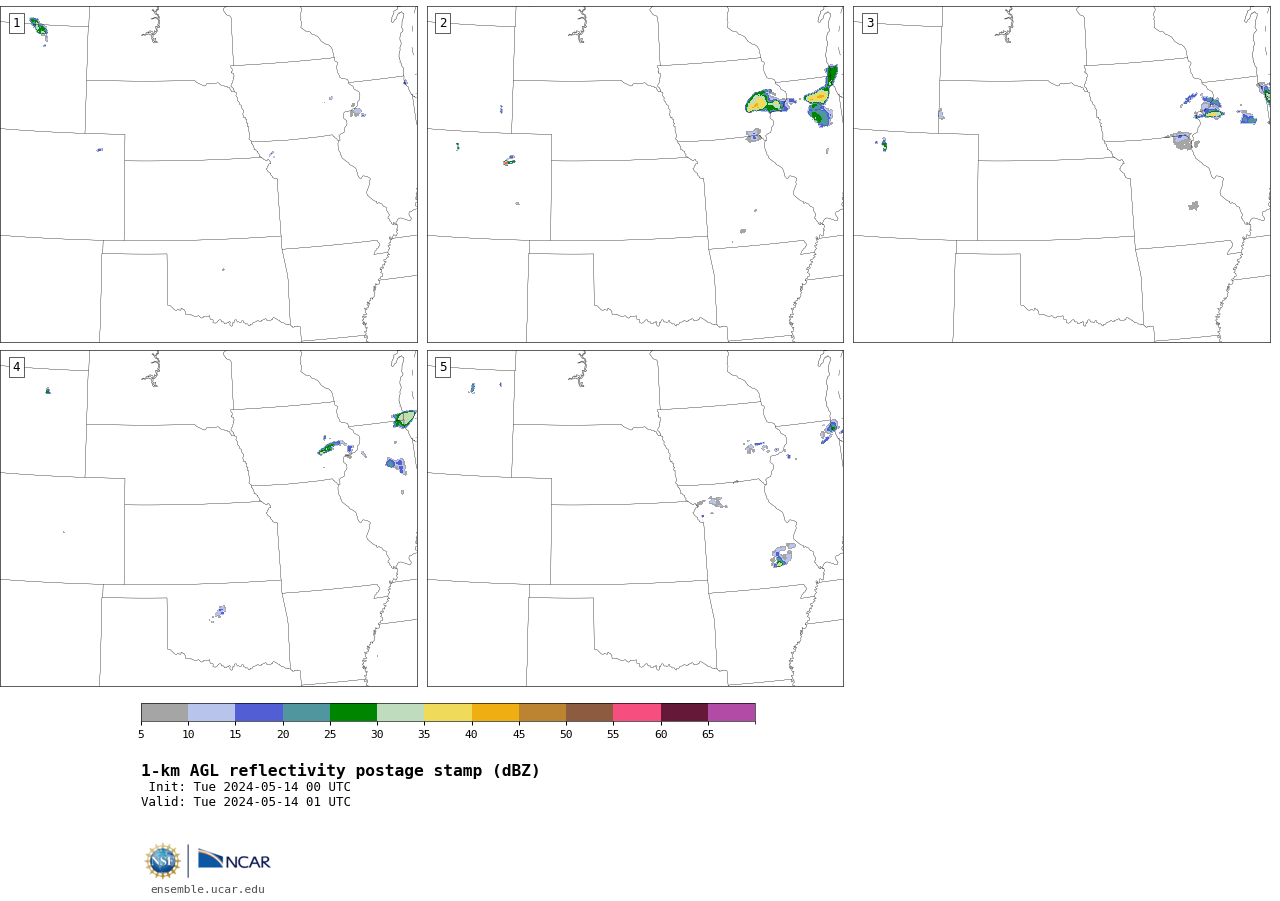Click the tan 45-50 dBZ swatch
The image size is (1280, 901).
tap(542, 712)
